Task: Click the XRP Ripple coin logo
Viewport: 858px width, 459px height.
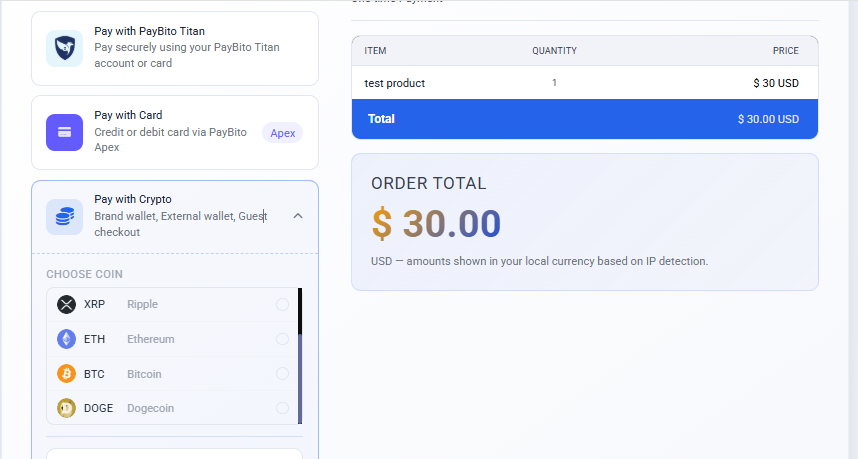Action: (x=67, y=304)
